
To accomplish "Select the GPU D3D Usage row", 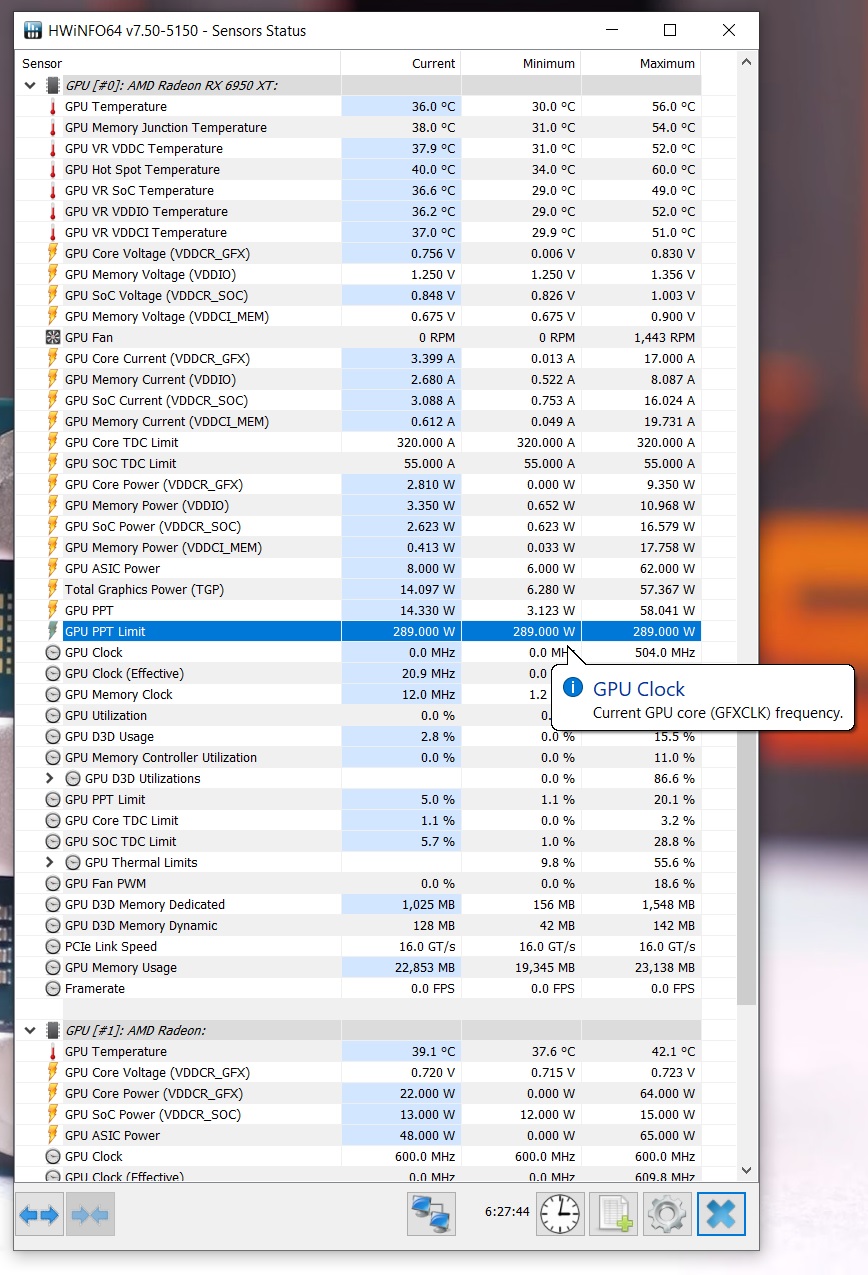I will coord(358,736).
